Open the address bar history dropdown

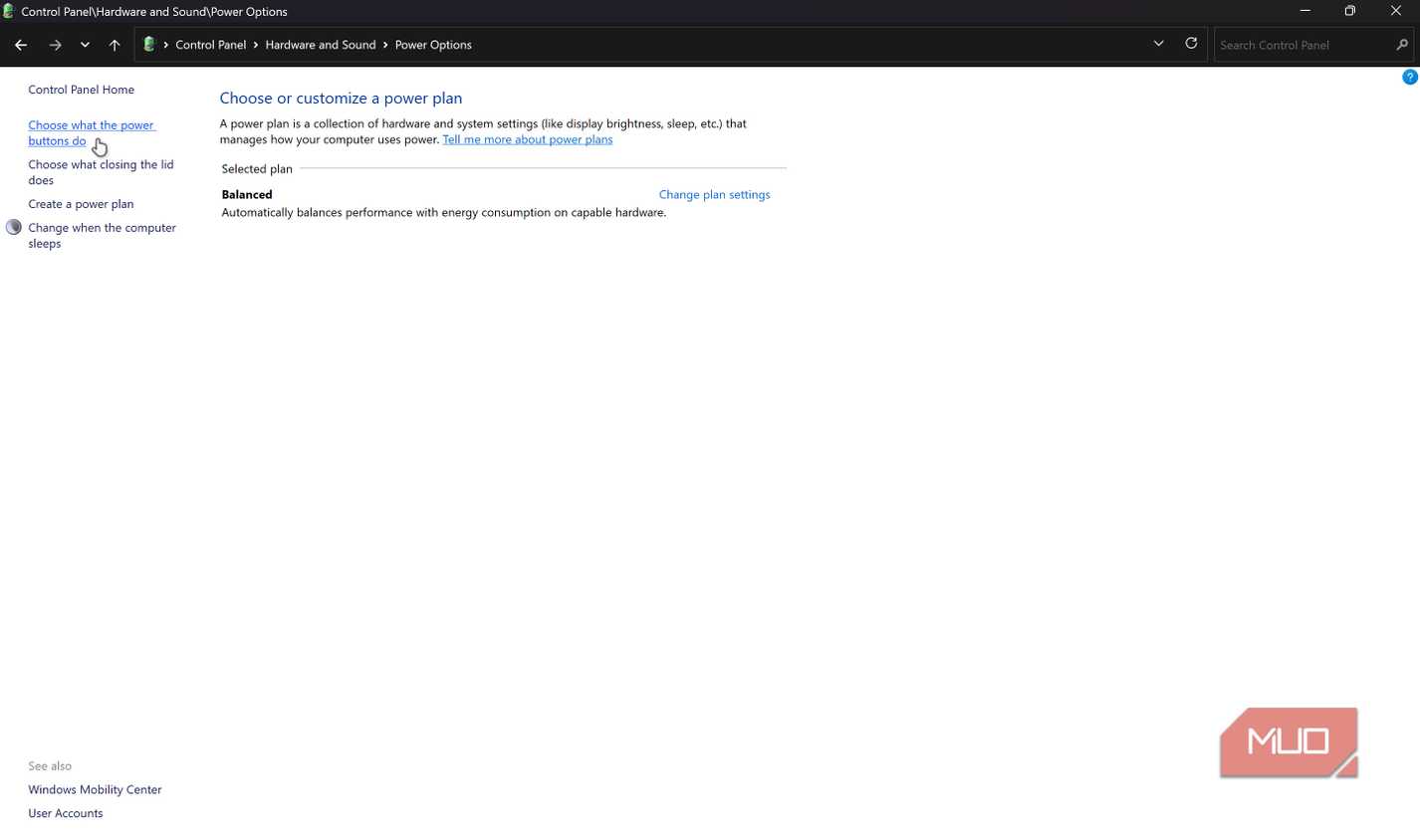1158,44
